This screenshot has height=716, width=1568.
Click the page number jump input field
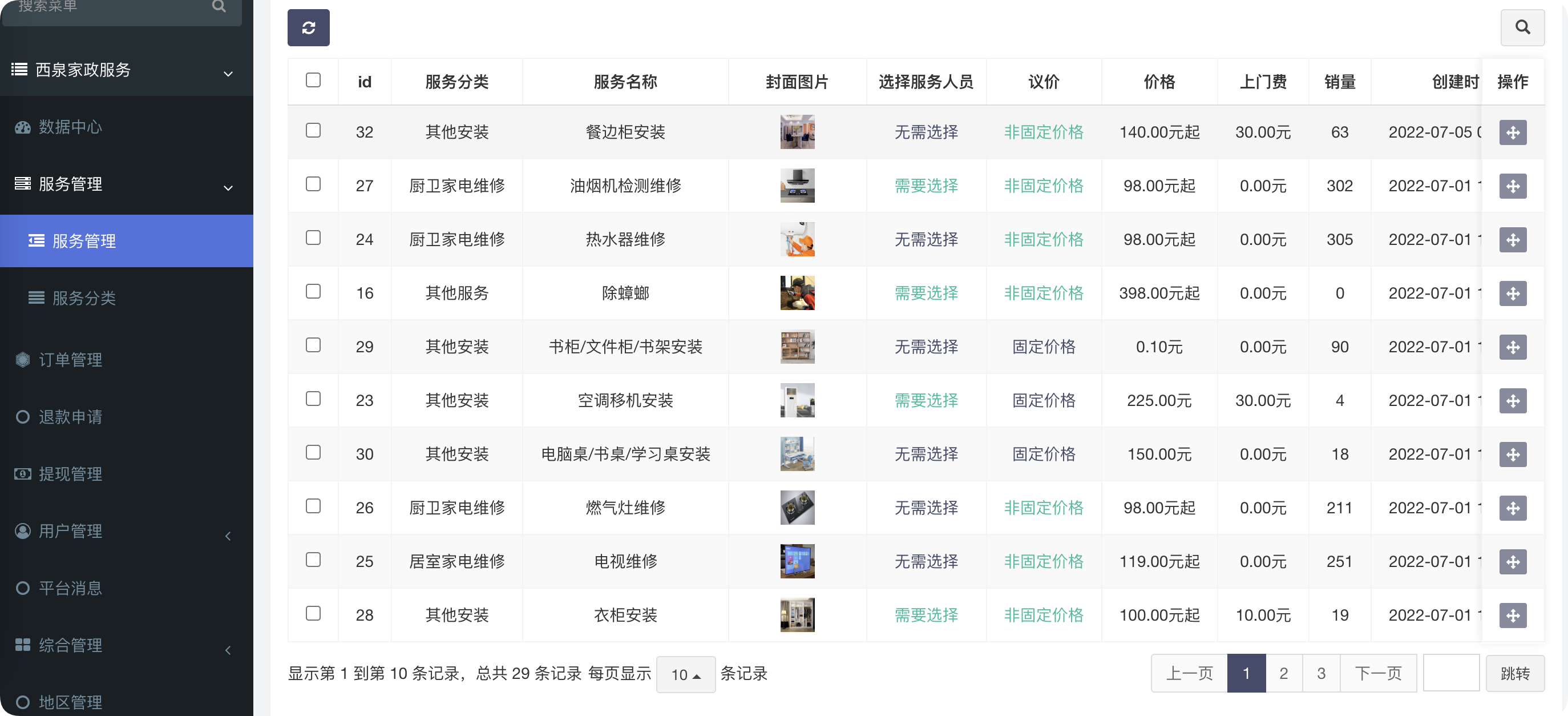(x=1450, y=673)
